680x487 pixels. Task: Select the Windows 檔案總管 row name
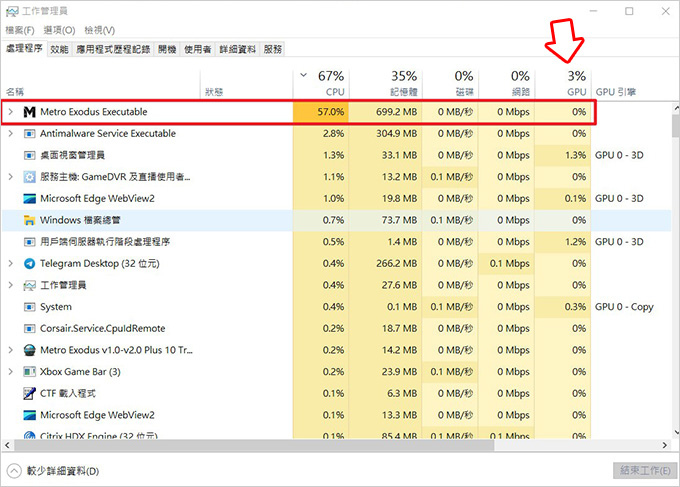click(x=80, y=220)
